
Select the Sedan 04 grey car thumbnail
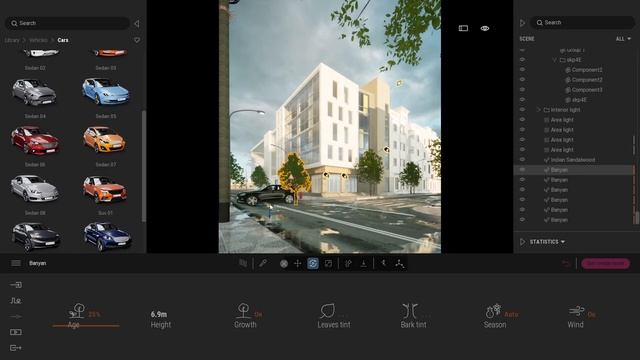[x=34, y=92]
